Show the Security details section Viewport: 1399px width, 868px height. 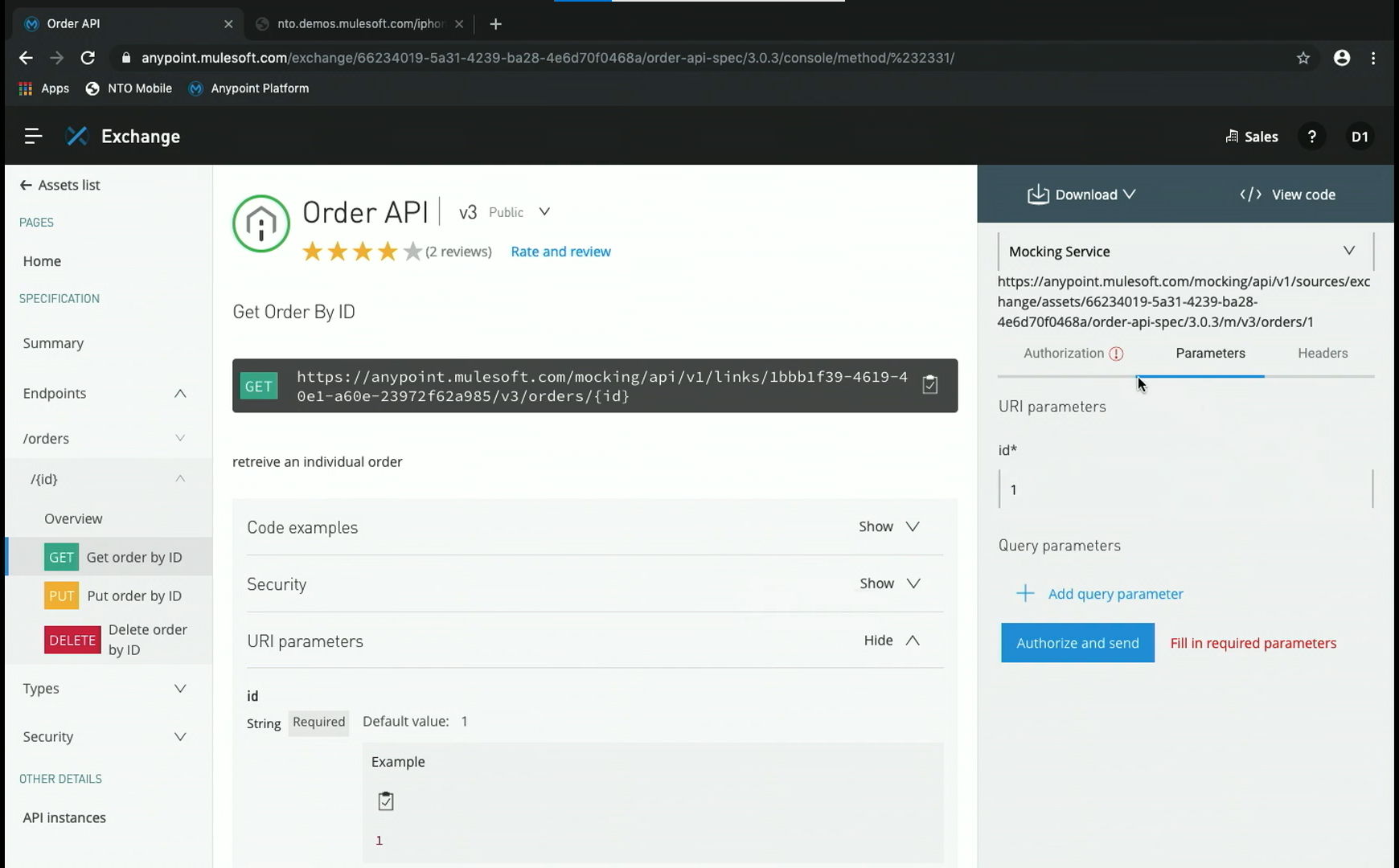(x=889, y=583)
